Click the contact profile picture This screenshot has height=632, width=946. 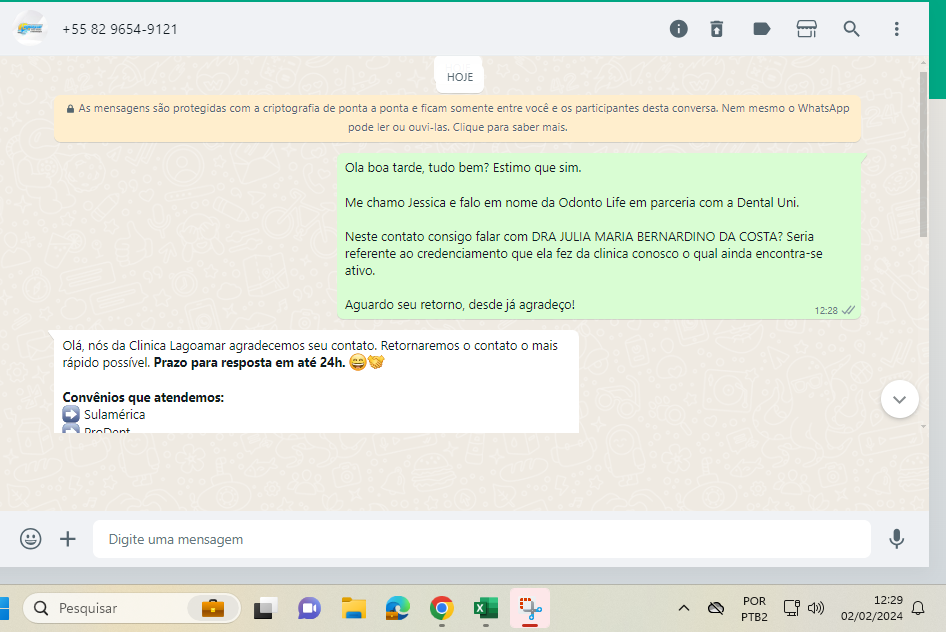point(30,28)
